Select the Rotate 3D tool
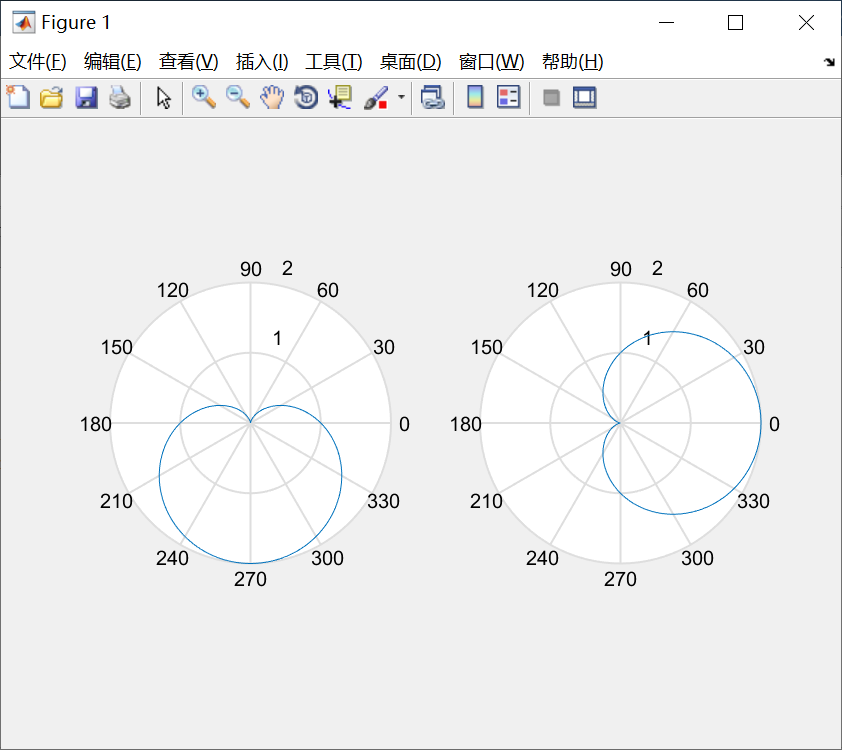 coord(306,98)
